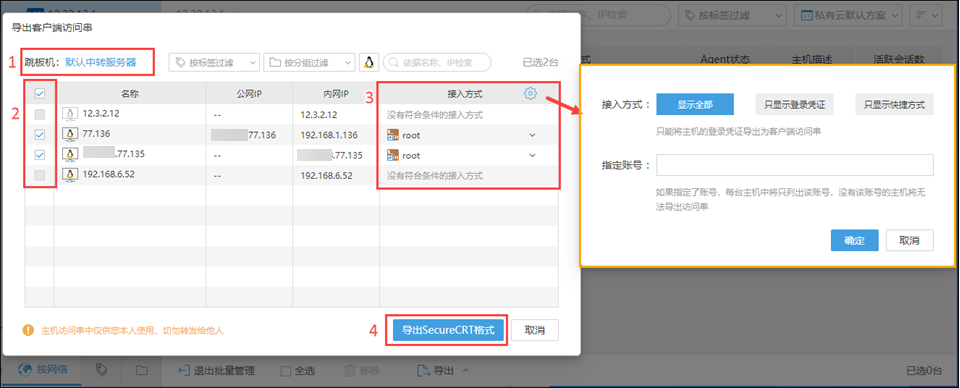Toggle the select-all header checkbox
This screenshot has width=960, height=388.
(x=40, y=94)
